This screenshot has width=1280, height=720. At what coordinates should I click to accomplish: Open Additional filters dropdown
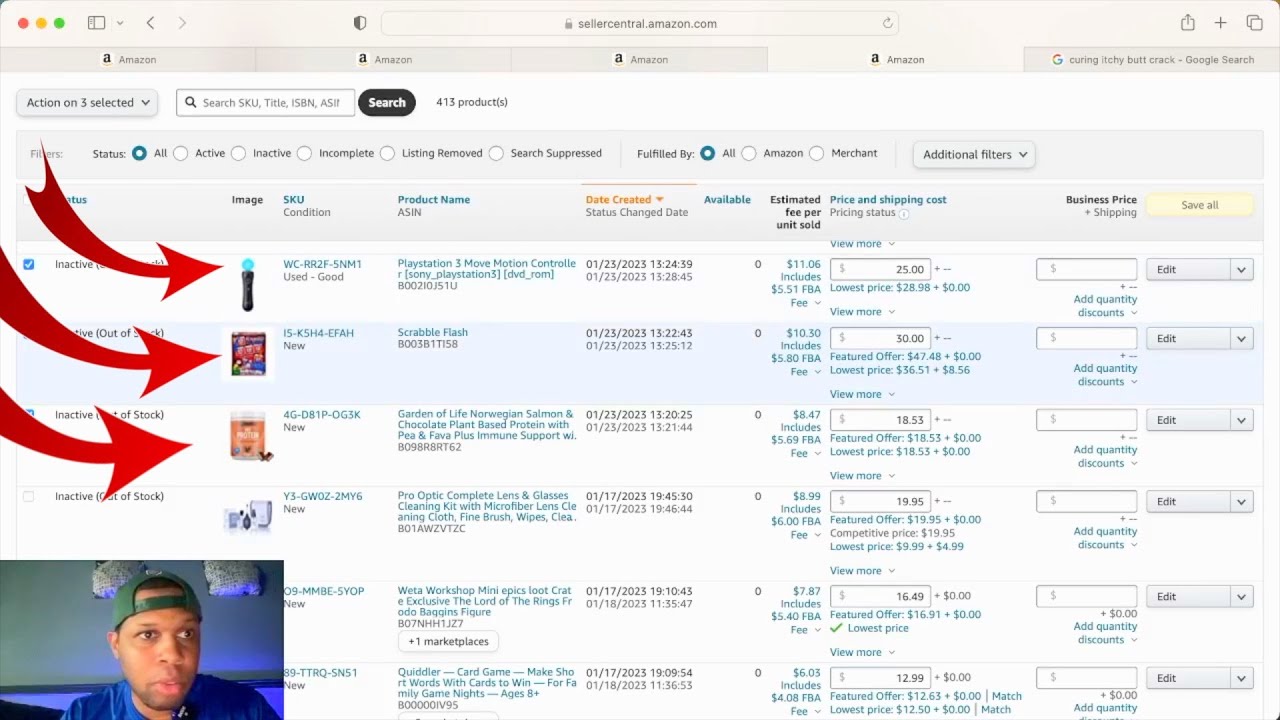974,154
